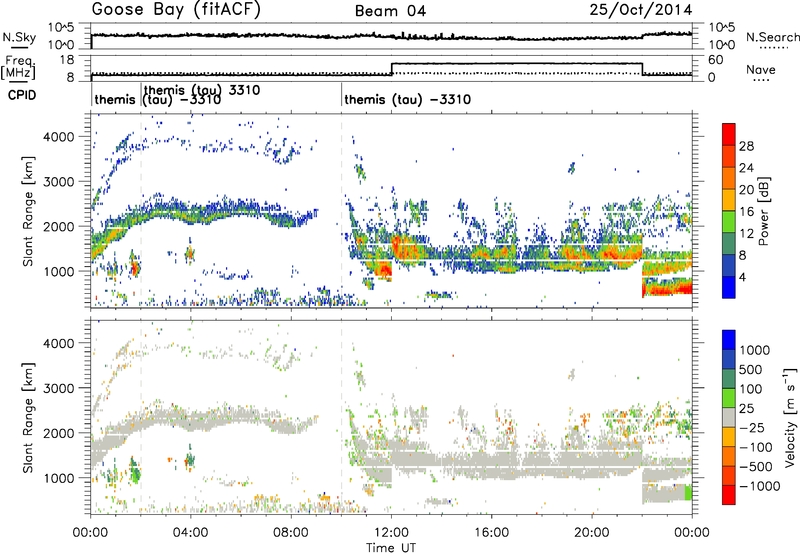This screenshot has height=554, width=800.
Task: Click the 'CPID' row label
Action: coord(22,95)
